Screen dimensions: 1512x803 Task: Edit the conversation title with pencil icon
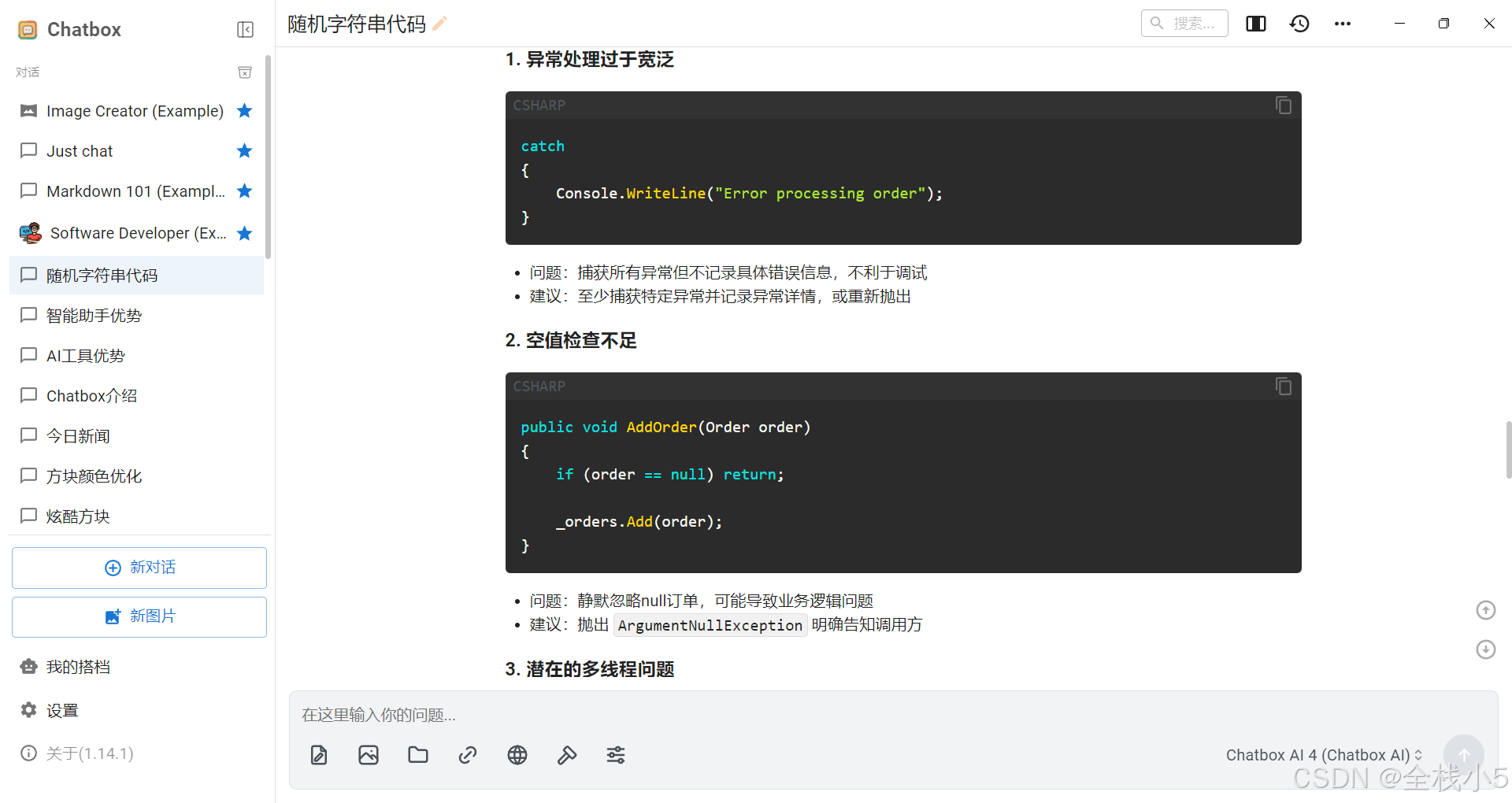point(440,24)
